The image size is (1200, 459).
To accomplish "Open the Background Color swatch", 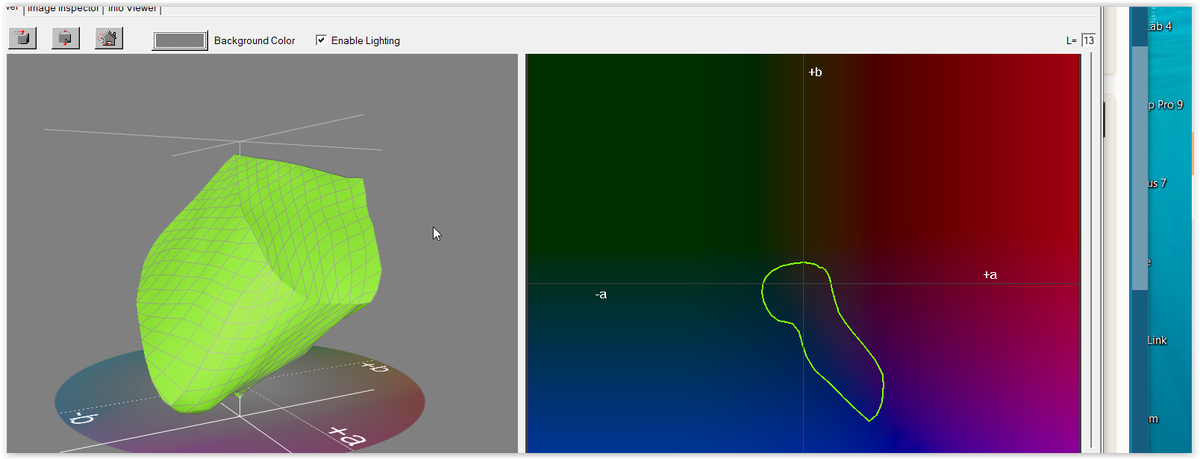I will click(x=179, y=40).
